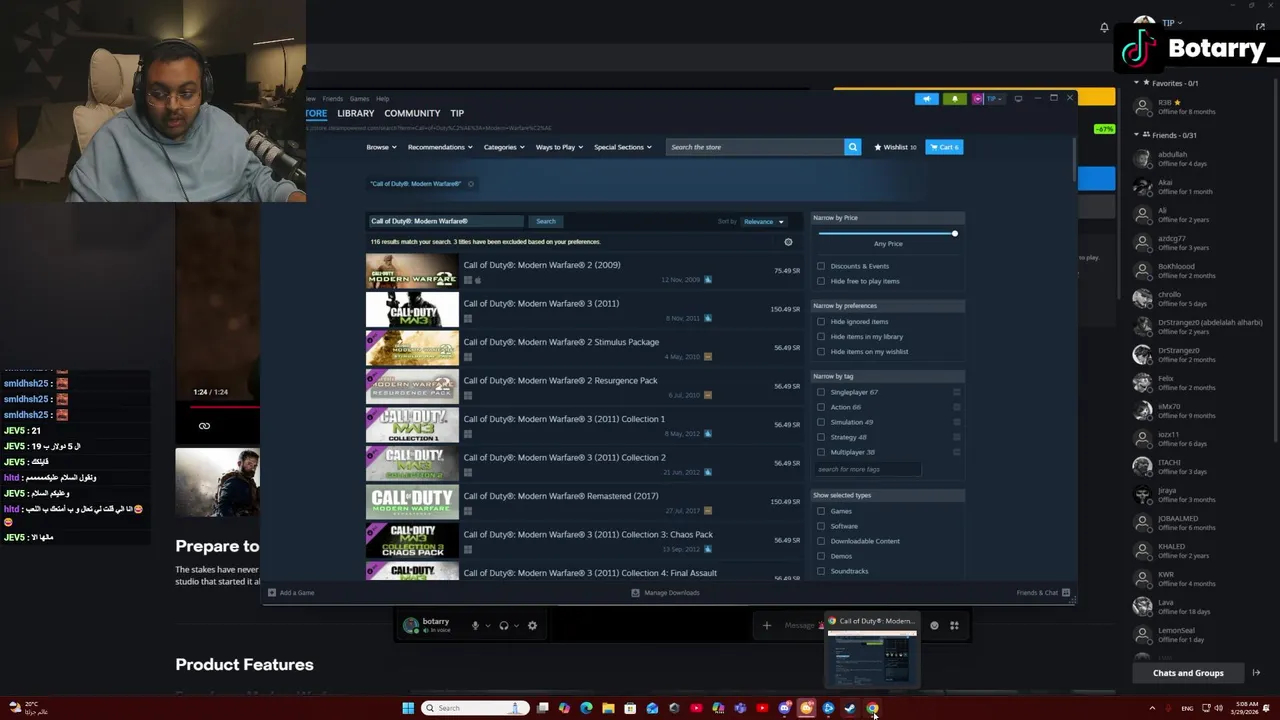This screenshot has height=720, width=1280.
Task: Check Hide ignored items
Action: pyautogui.click(x=821, y=322)
